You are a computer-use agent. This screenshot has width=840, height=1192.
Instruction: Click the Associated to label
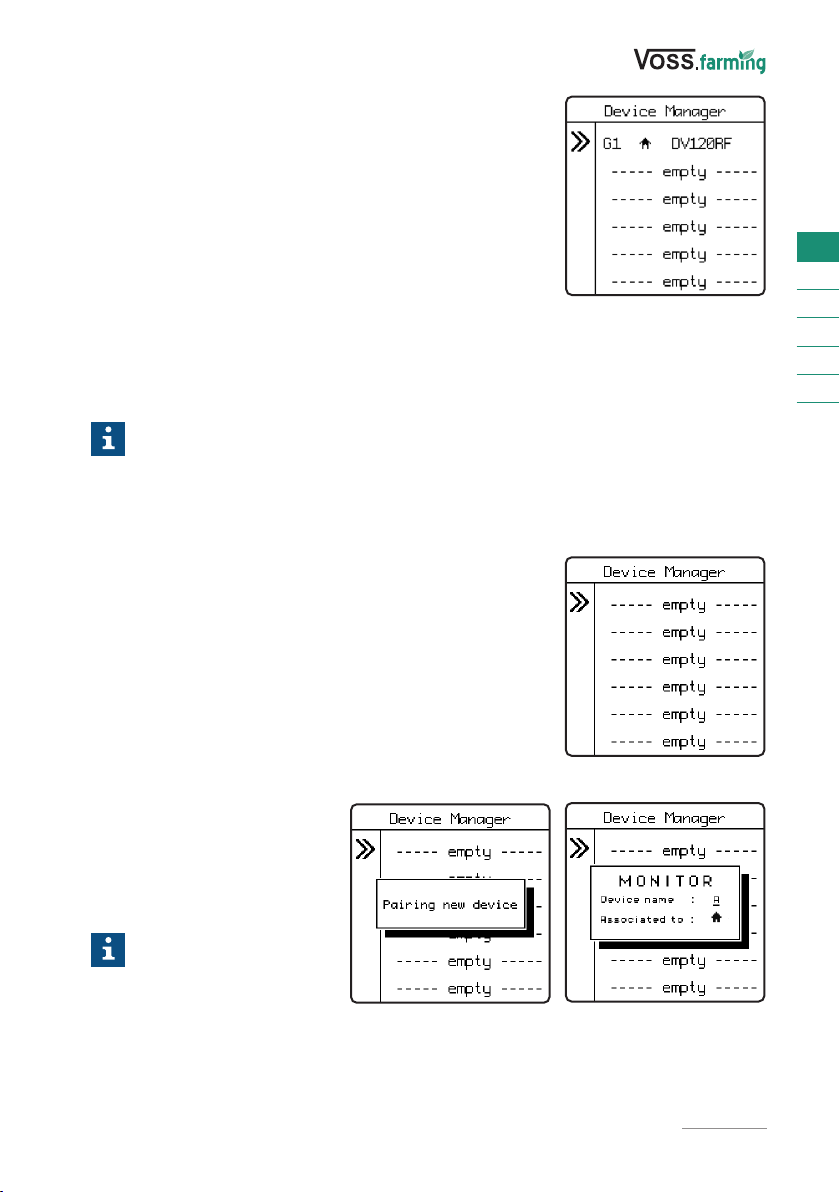tap(642, 919)
